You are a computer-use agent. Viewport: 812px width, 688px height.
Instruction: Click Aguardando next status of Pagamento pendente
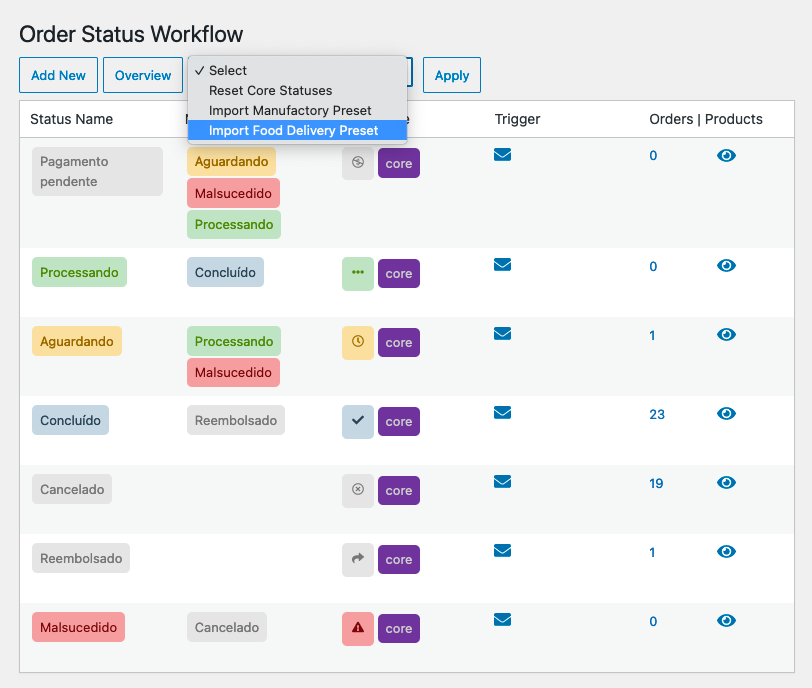231,162
